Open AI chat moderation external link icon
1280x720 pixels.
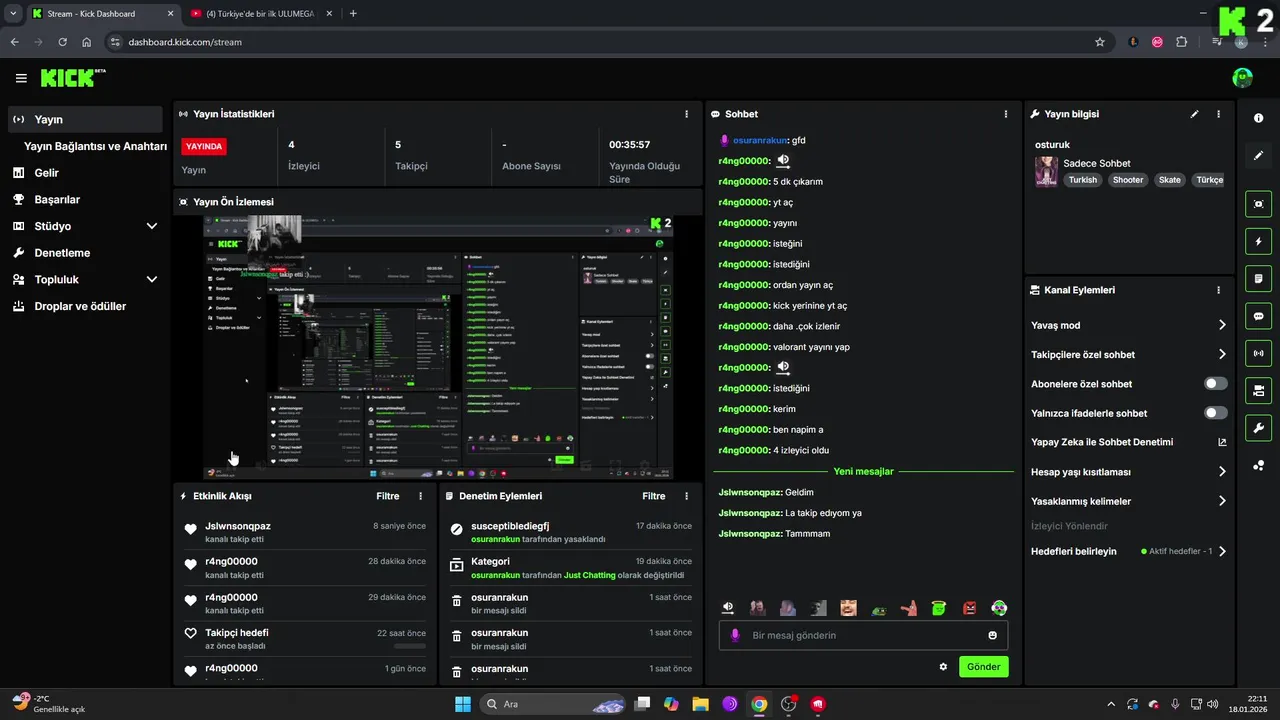(1221, 442)
